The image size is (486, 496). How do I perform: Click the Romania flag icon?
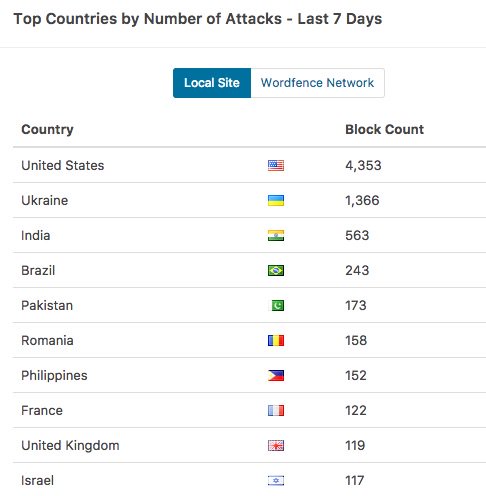[x=276, y=340]
